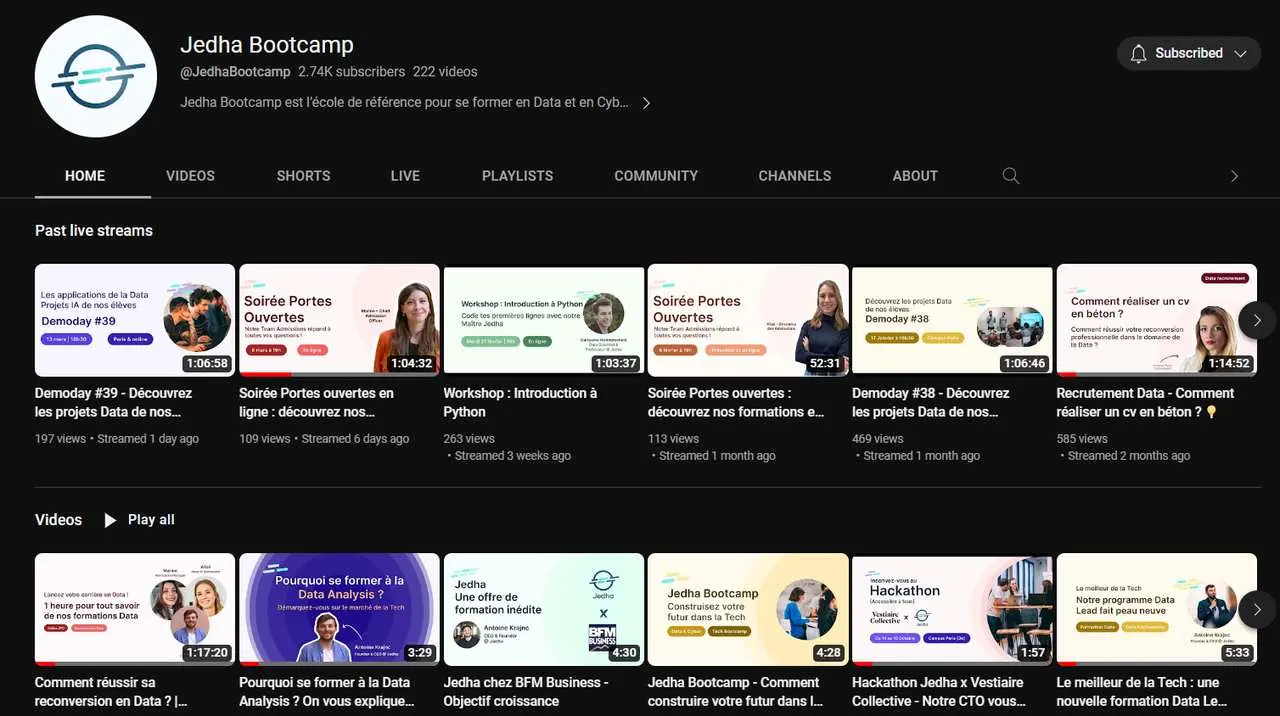Advance Videos carousel right arrow
The image size is (1280, 716).
1257,609
